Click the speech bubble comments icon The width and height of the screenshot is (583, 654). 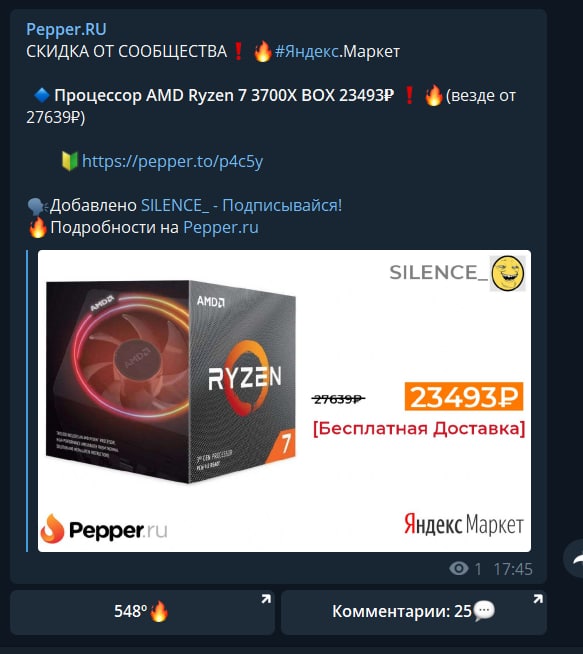484,611
